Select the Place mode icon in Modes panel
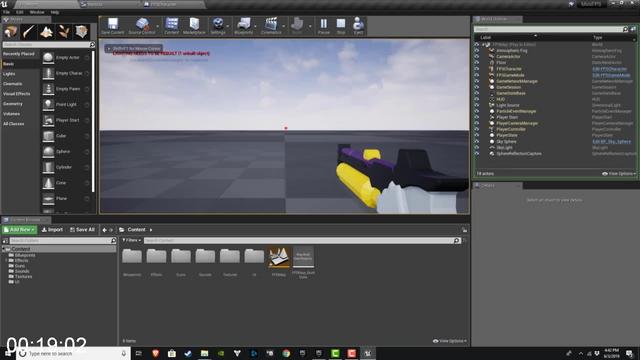640x360 pixels. click(x=11, y=32)
